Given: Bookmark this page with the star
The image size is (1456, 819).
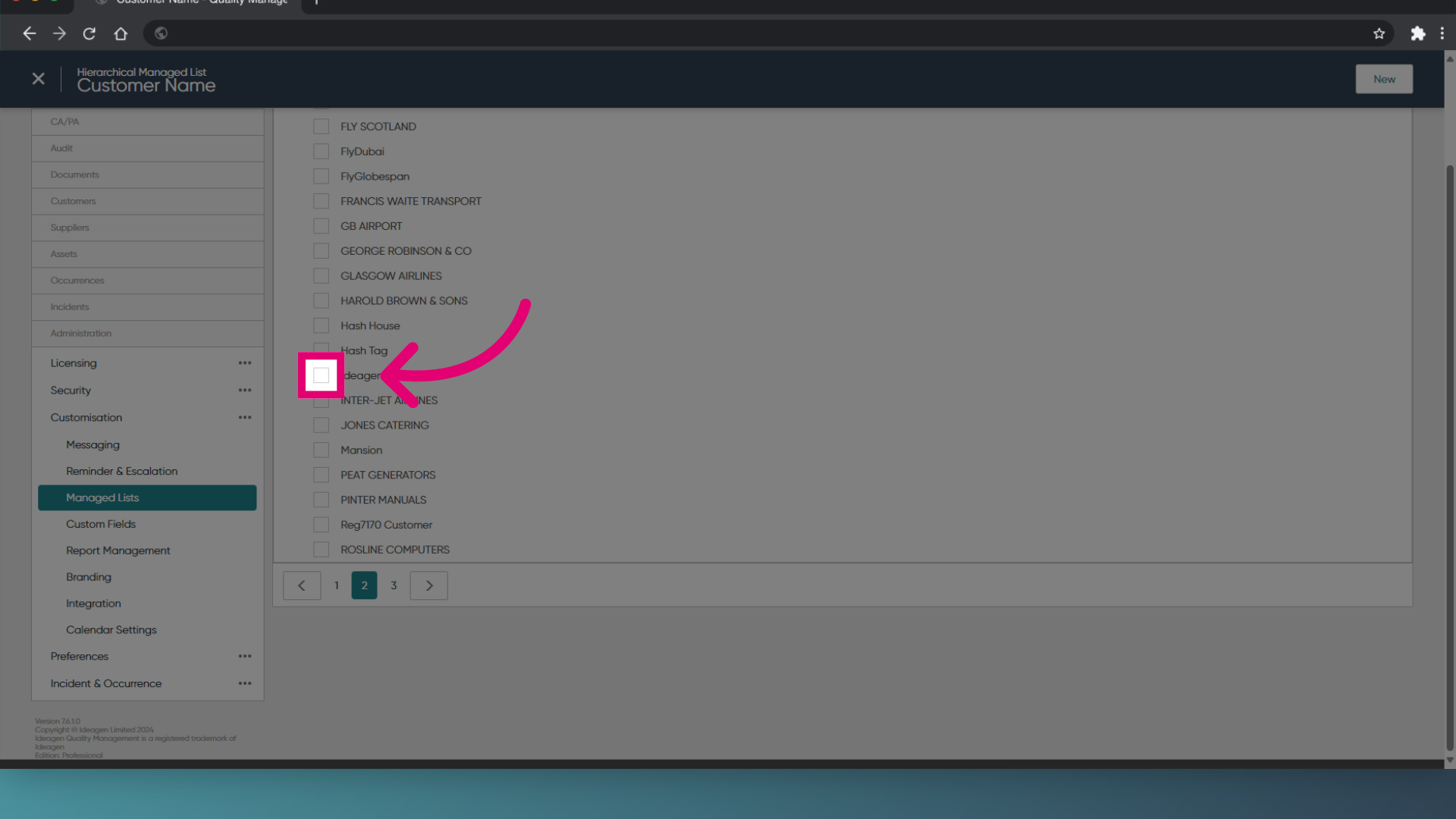Looking at the screenshot, I should 1379,33.
